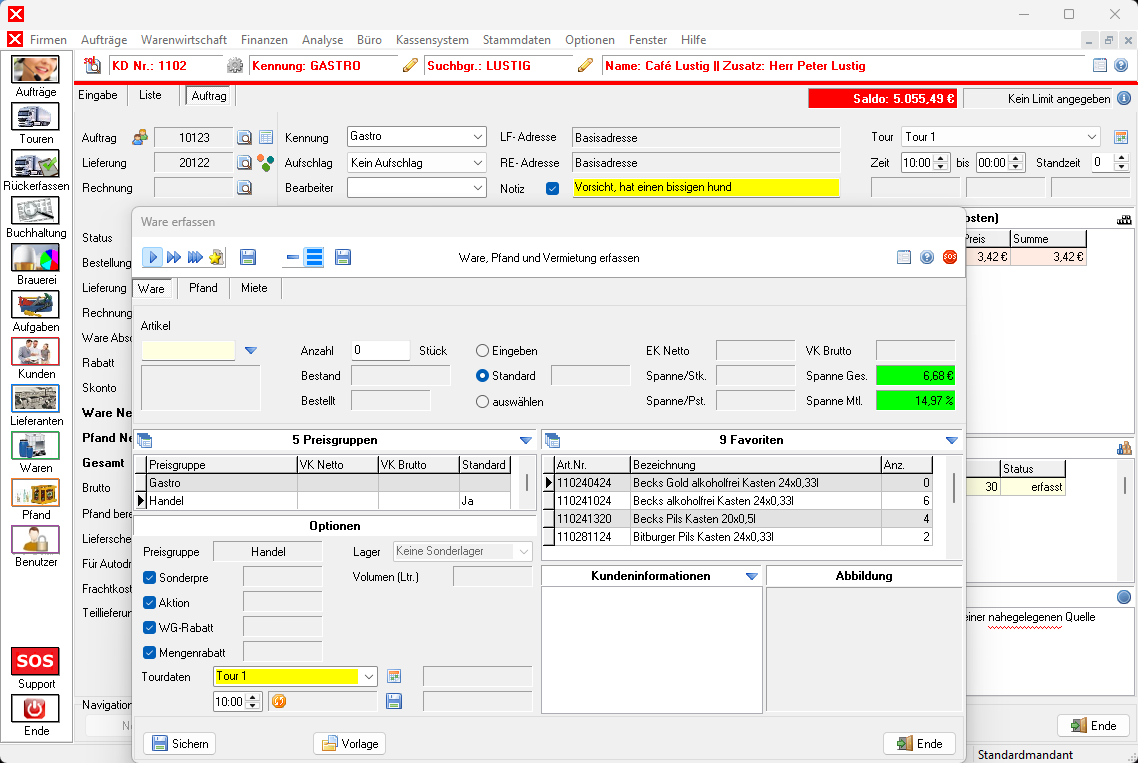The width and height of the screenshot is (1138, 763).
Task: Open the Kennung Gastro dropdown
Action: pyautogui.click(x=478, y=136)
